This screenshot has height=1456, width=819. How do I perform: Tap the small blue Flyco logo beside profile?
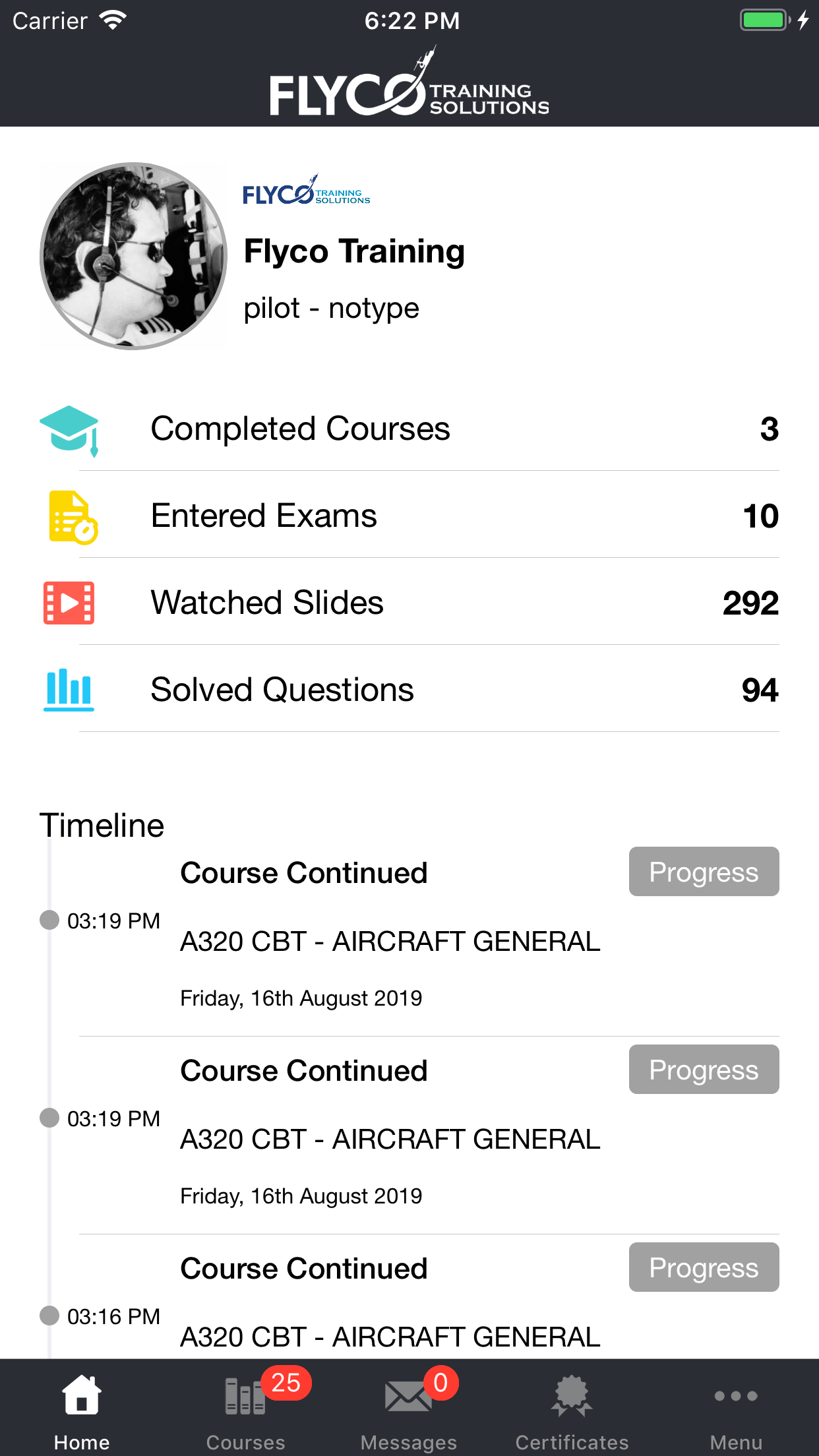(x=307, y=190)
